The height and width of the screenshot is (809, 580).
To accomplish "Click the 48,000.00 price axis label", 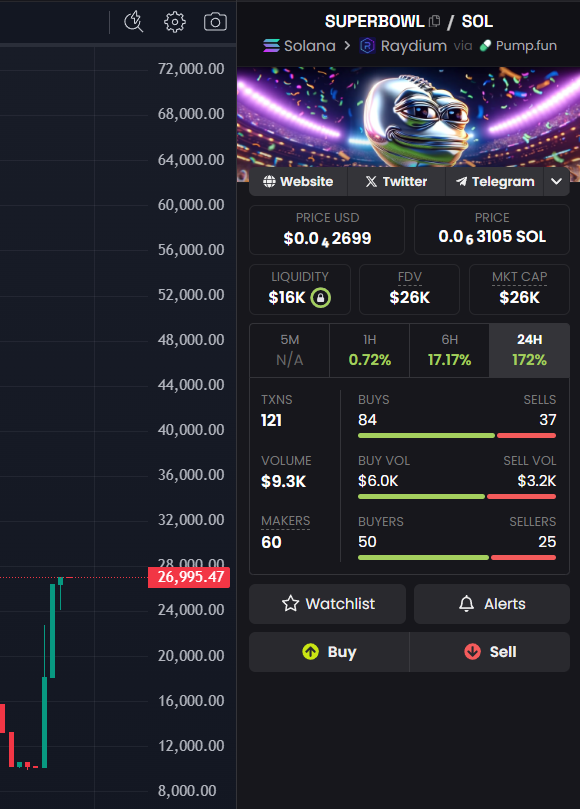I will (x=191, y=339).
